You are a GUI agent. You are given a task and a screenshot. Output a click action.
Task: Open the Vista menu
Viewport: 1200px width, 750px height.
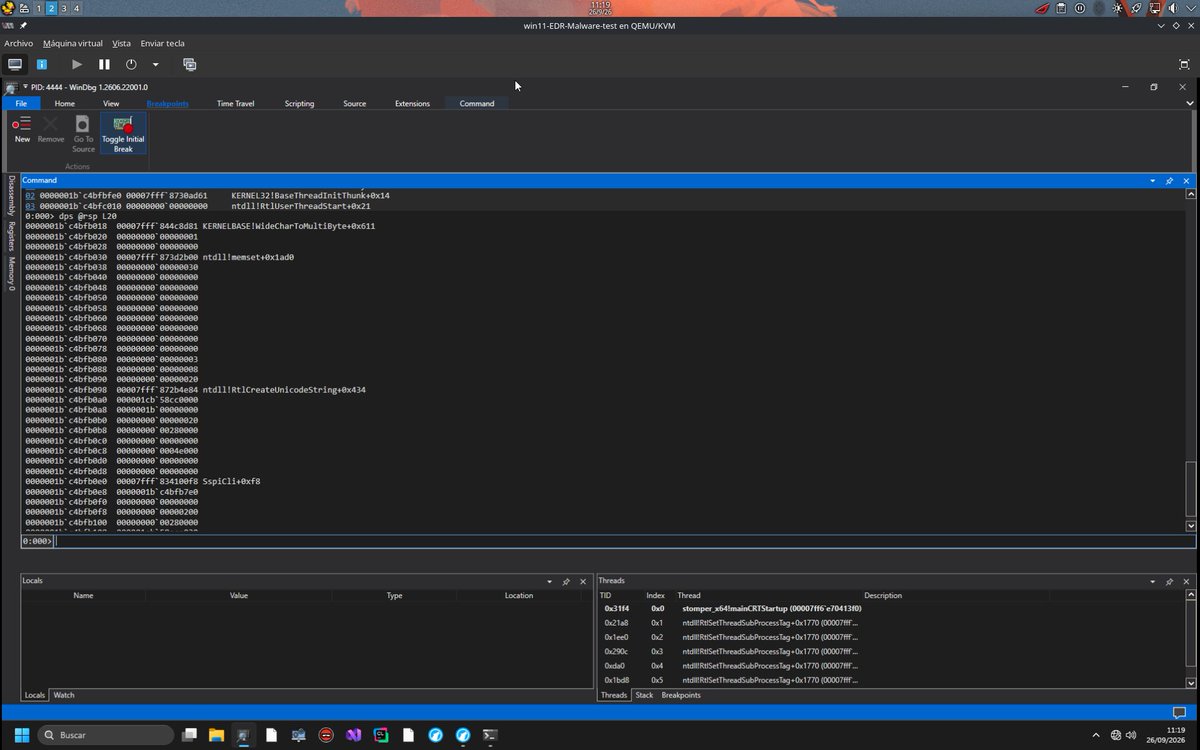point(121,43)
